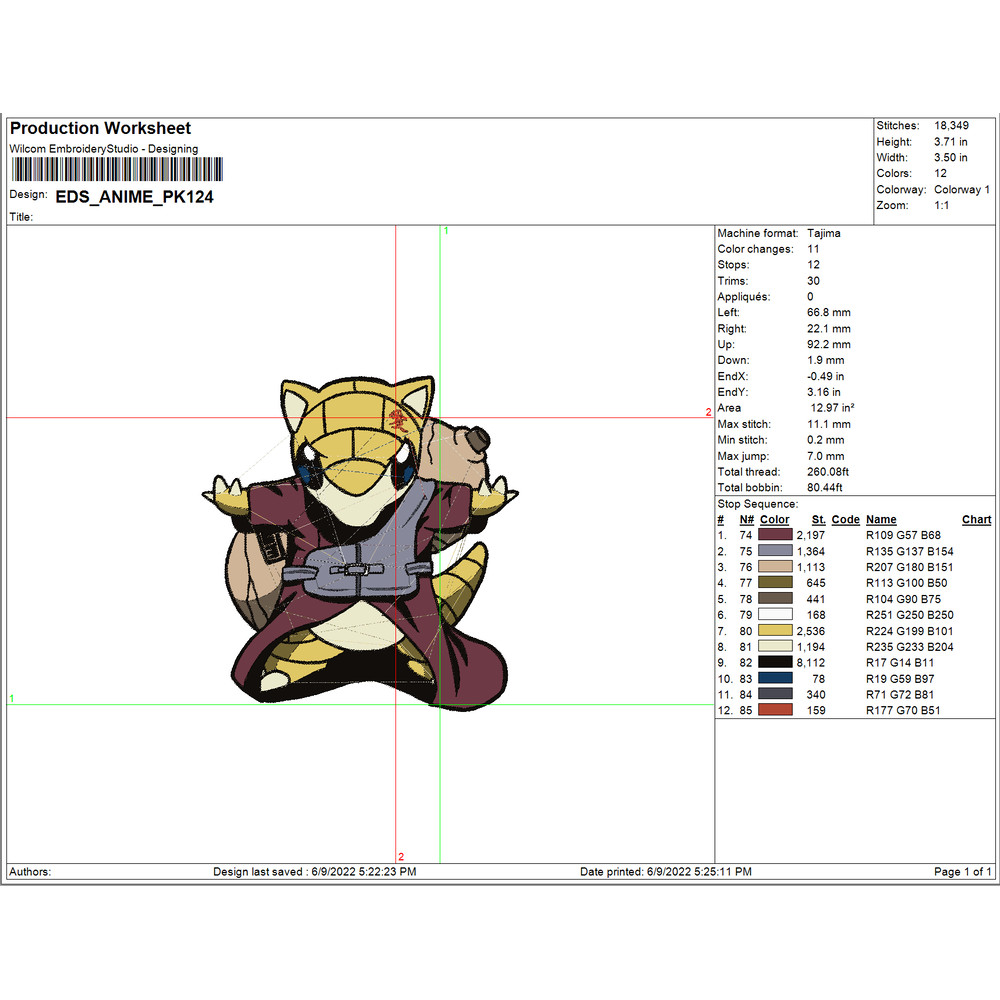Select the design name EDS_ANIME_PK124
Viewport: 1000px width, 1000px height.
(134, 197)
